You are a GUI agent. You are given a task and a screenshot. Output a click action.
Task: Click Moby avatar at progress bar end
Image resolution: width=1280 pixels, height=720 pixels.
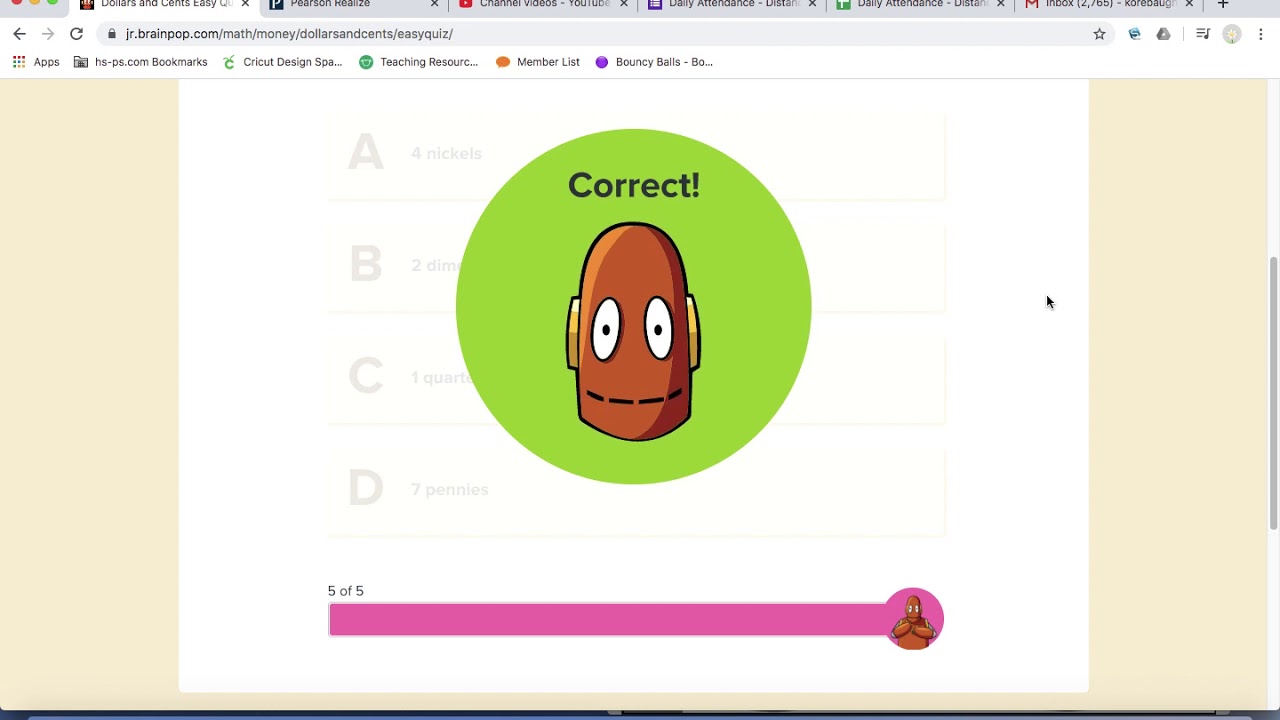pyautogui.click(x=913, y=618)
